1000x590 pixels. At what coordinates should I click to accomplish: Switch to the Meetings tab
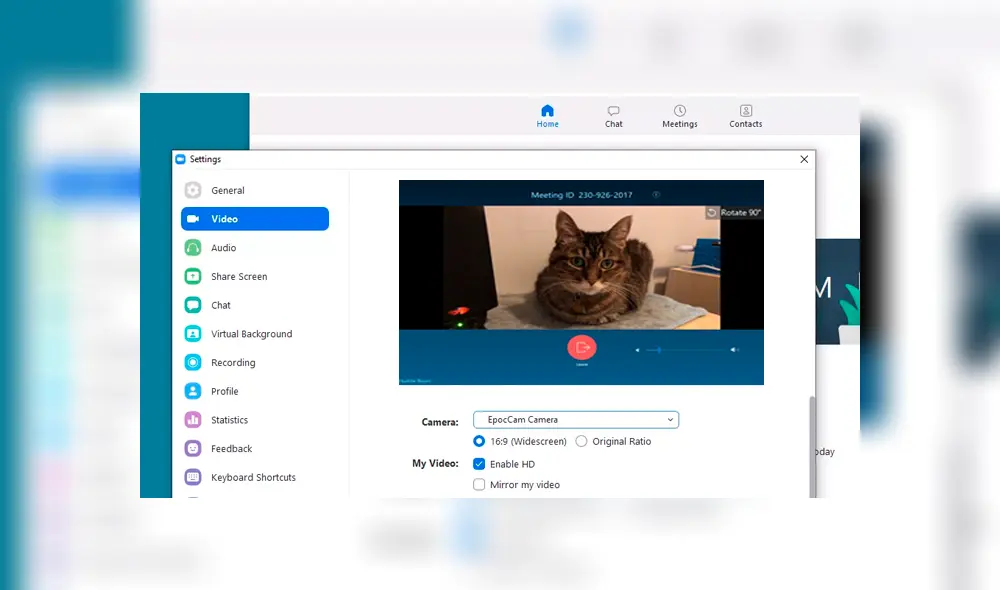[680, 115]
